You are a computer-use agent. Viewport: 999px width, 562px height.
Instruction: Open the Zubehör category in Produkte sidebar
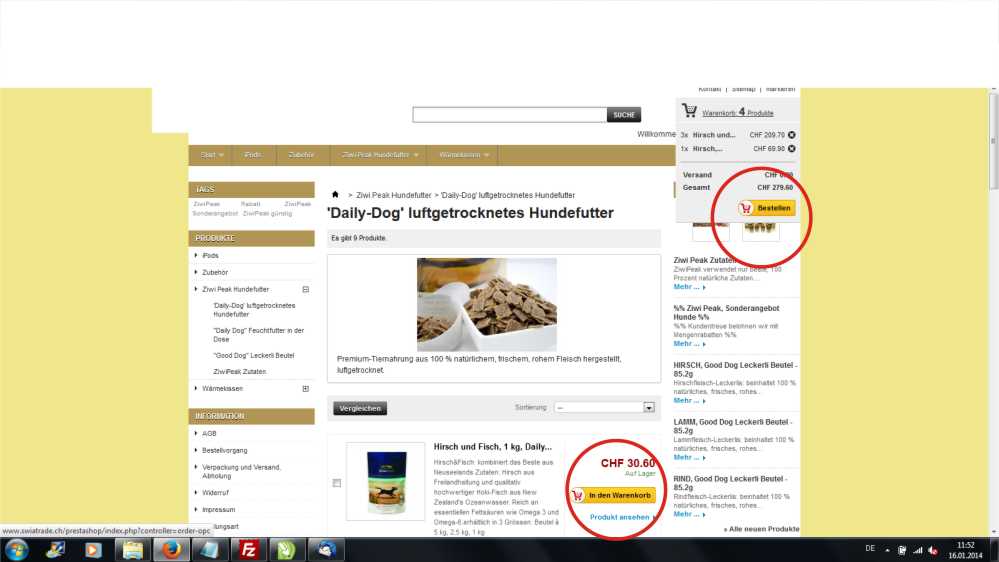point(215,272)
